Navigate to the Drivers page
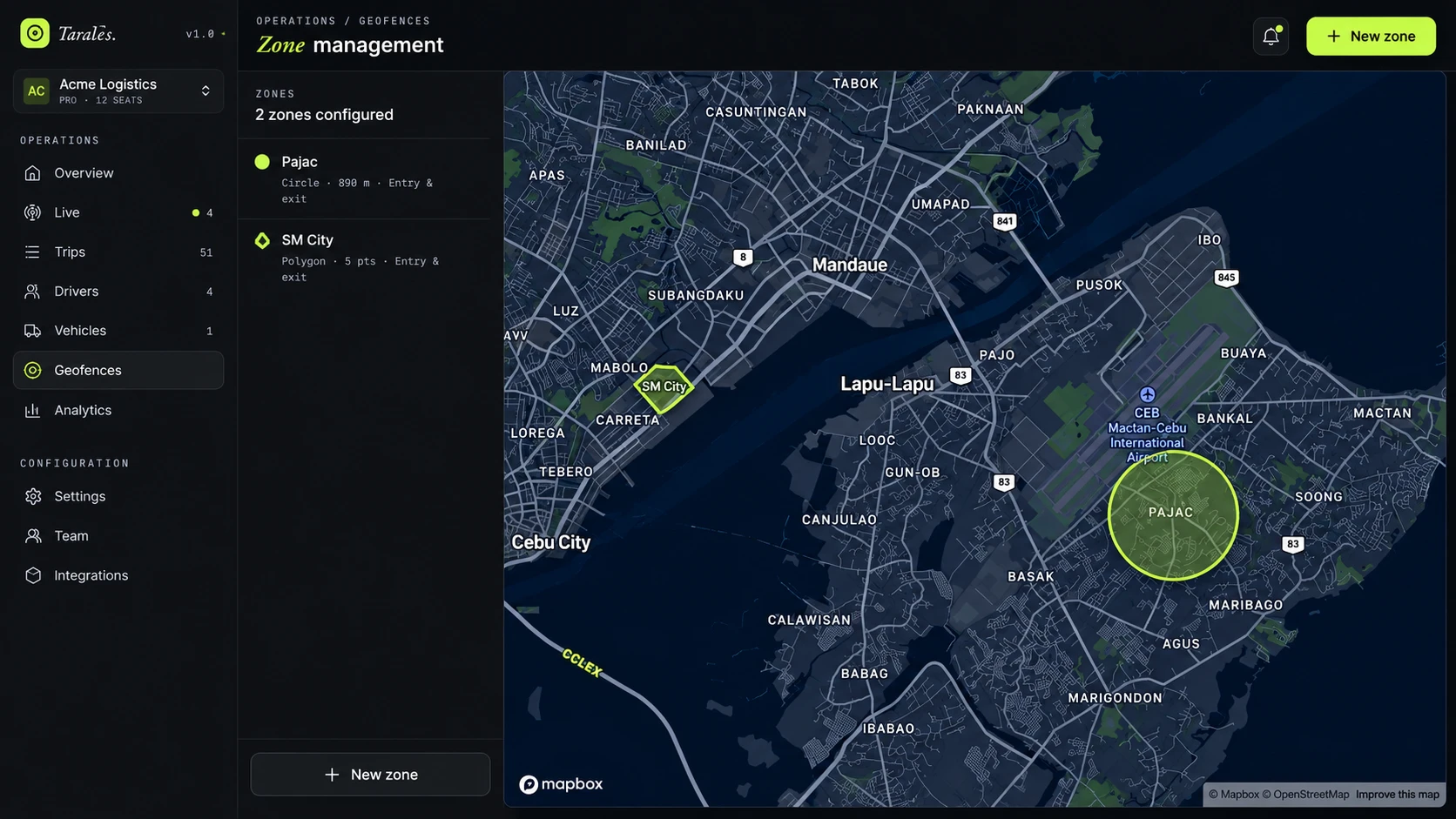The image size is (1456, 819). [118, 292]
